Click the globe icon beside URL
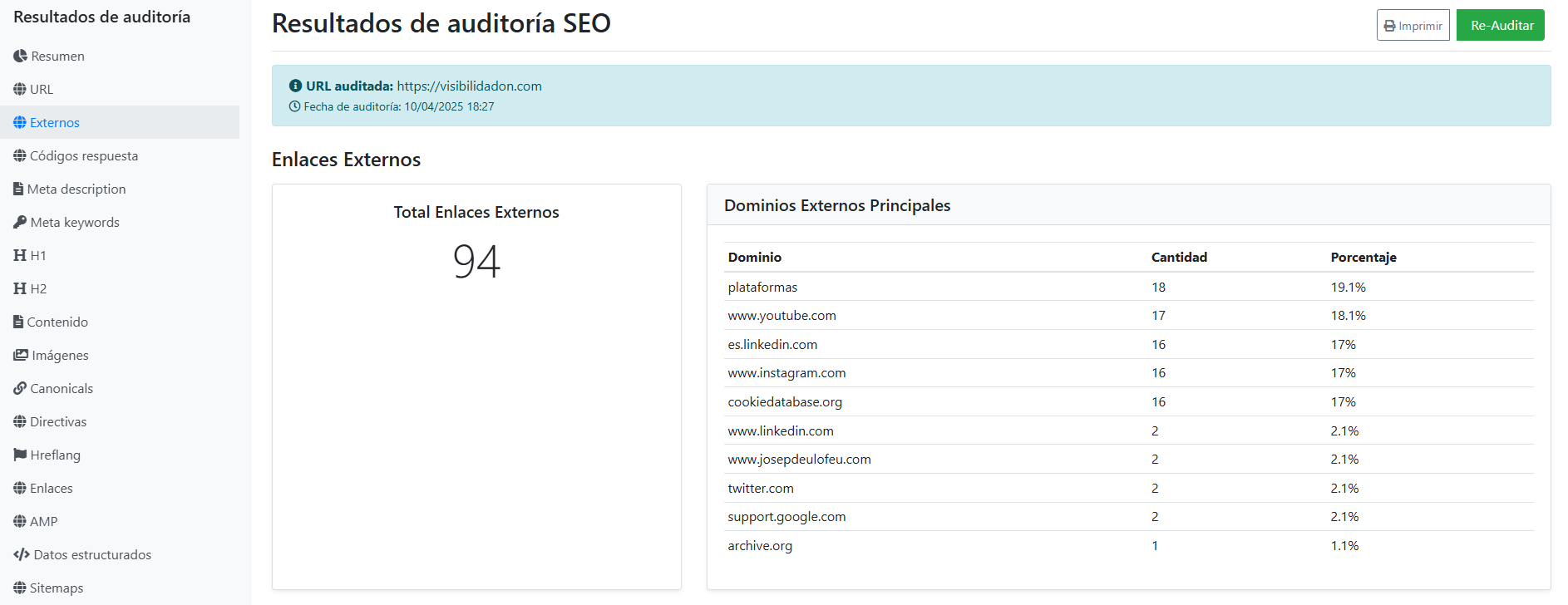This screenshot has width=1568, height=605. 20,89
